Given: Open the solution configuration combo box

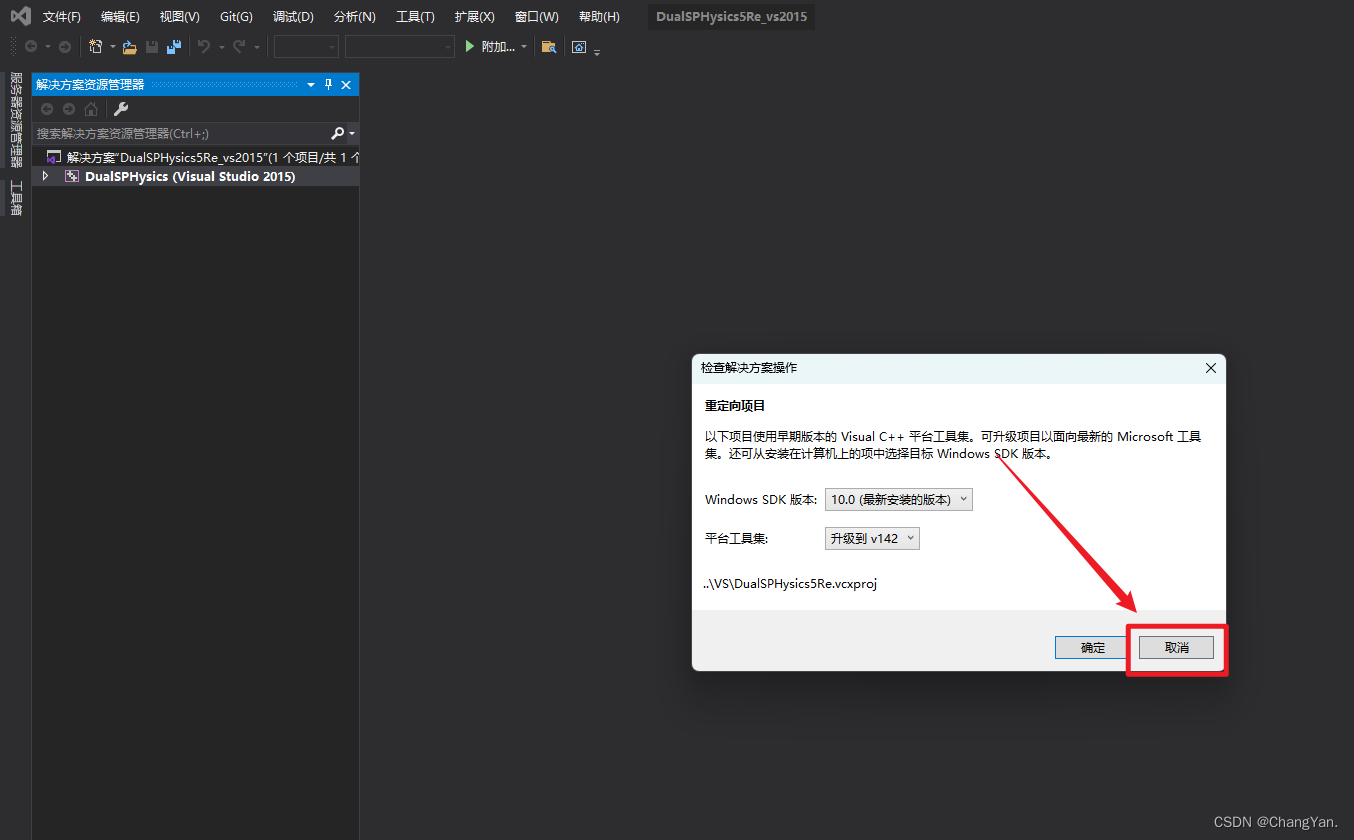Looking at the screenshot, I should (306, 47).
